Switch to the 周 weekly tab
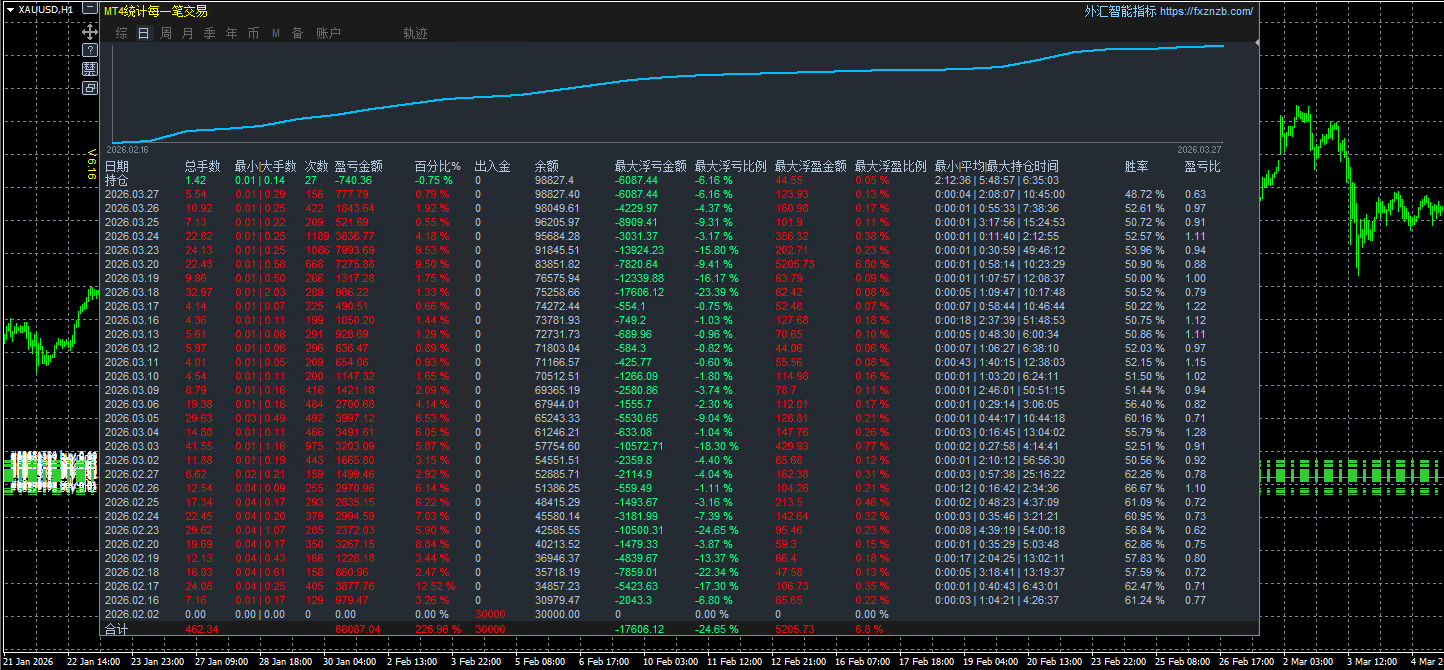The image size is (1444, 670). [166, 33]
